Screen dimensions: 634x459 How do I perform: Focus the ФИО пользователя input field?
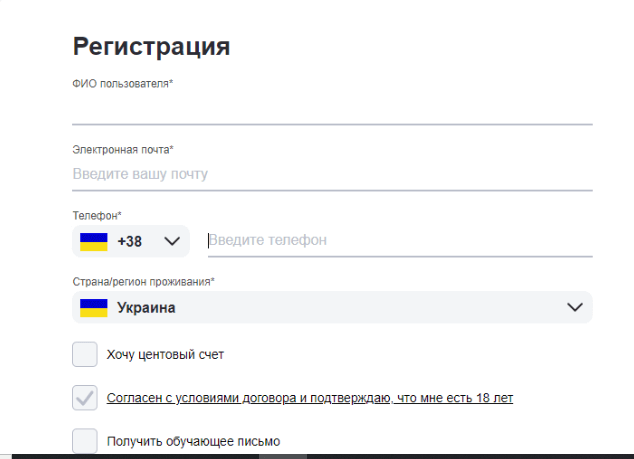[x=332, y=108]
